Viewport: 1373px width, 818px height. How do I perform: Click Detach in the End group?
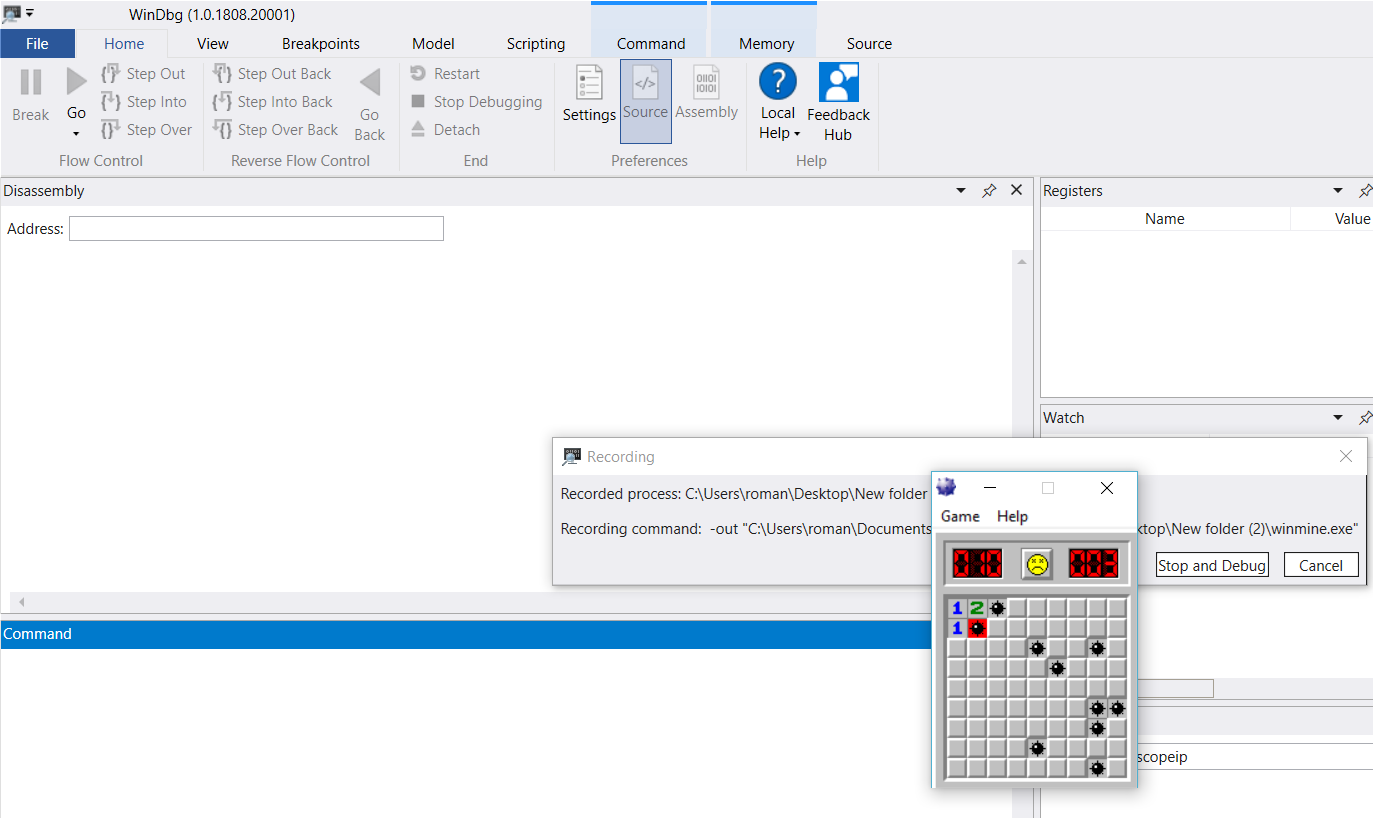[445, 130]
